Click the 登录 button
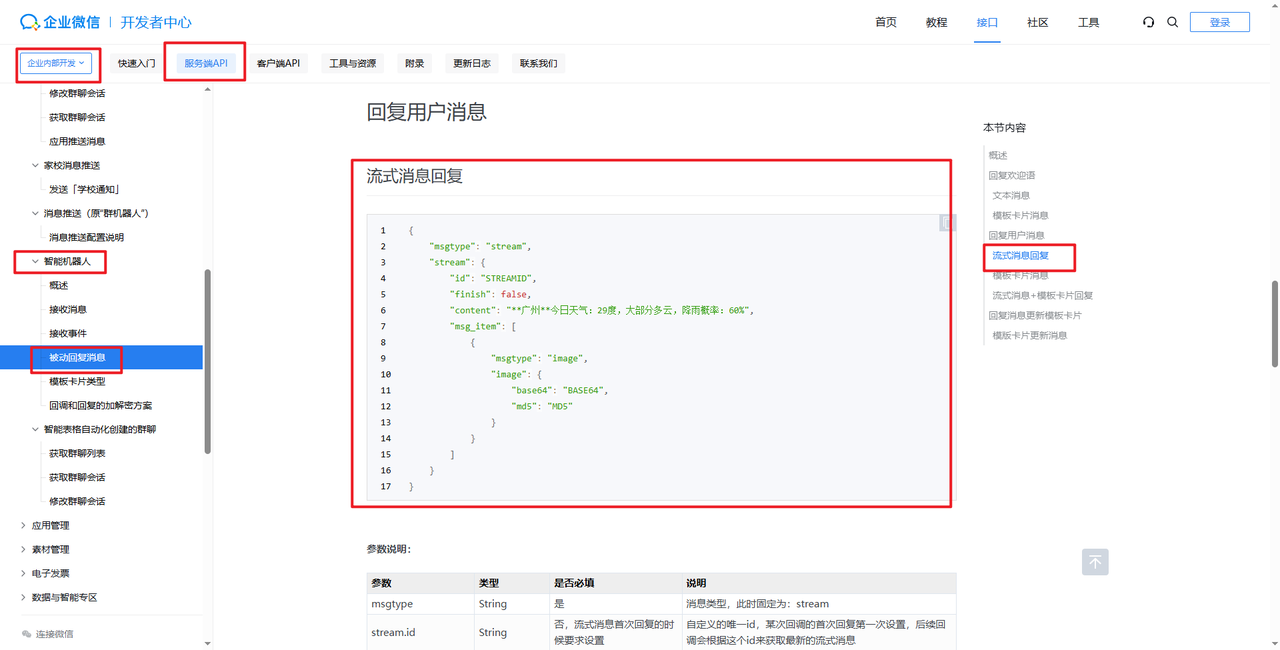1280x650 pixels. (1219, 22)
